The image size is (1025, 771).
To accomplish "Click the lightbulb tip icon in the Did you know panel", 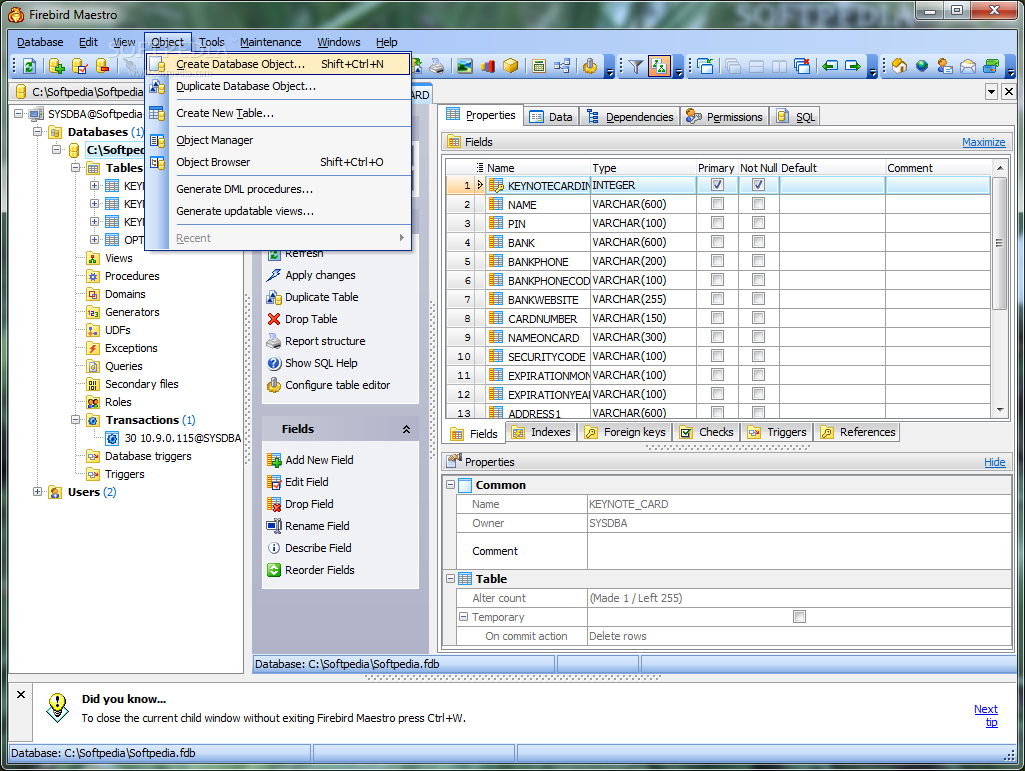I will (58, 708).
